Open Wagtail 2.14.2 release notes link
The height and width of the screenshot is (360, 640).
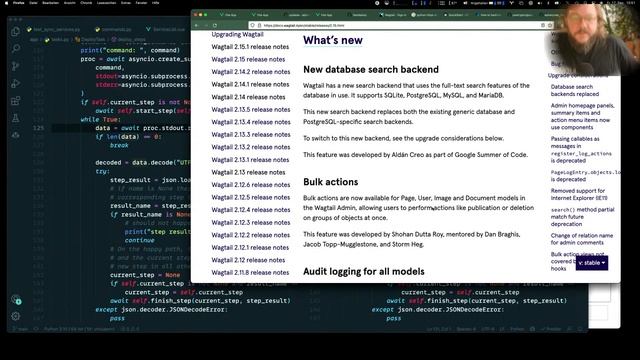pos(251,72)
